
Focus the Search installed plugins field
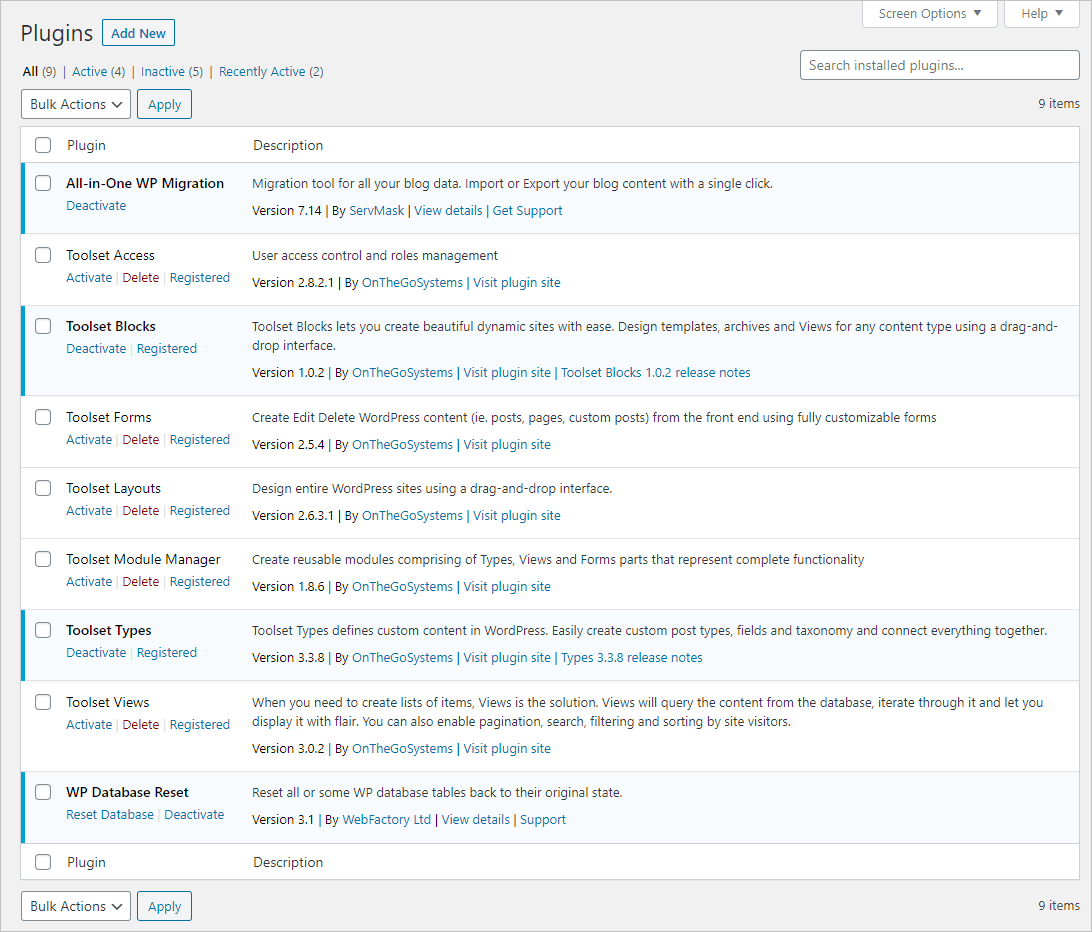[x=939, y=65]
